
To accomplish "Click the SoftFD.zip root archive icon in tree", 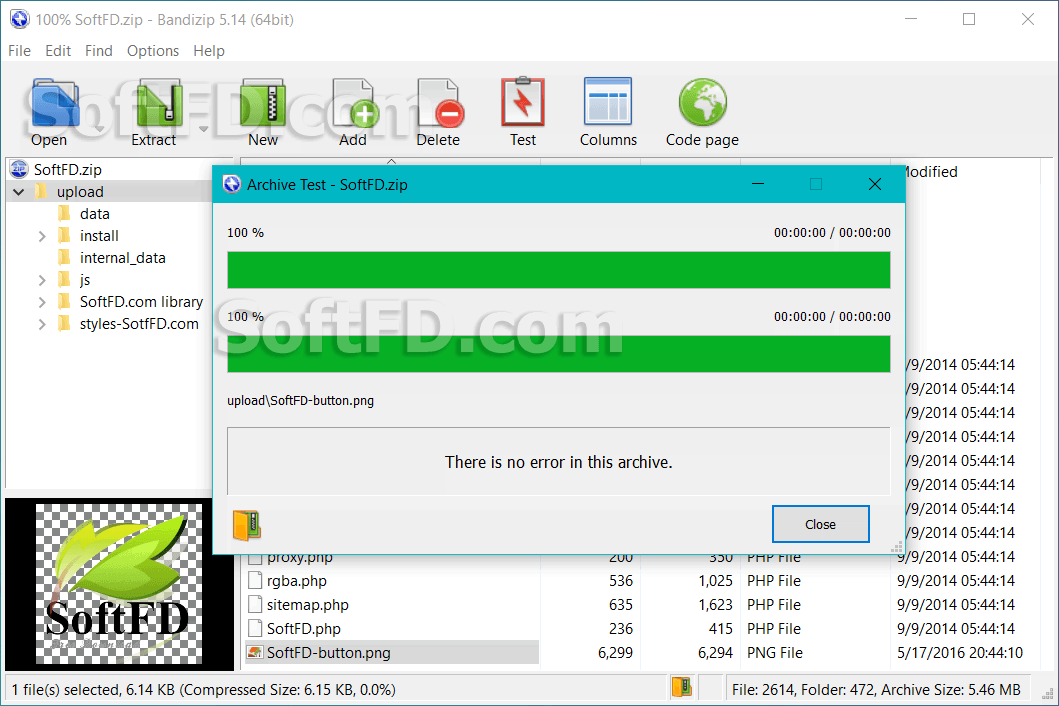I will pos(19,169).
